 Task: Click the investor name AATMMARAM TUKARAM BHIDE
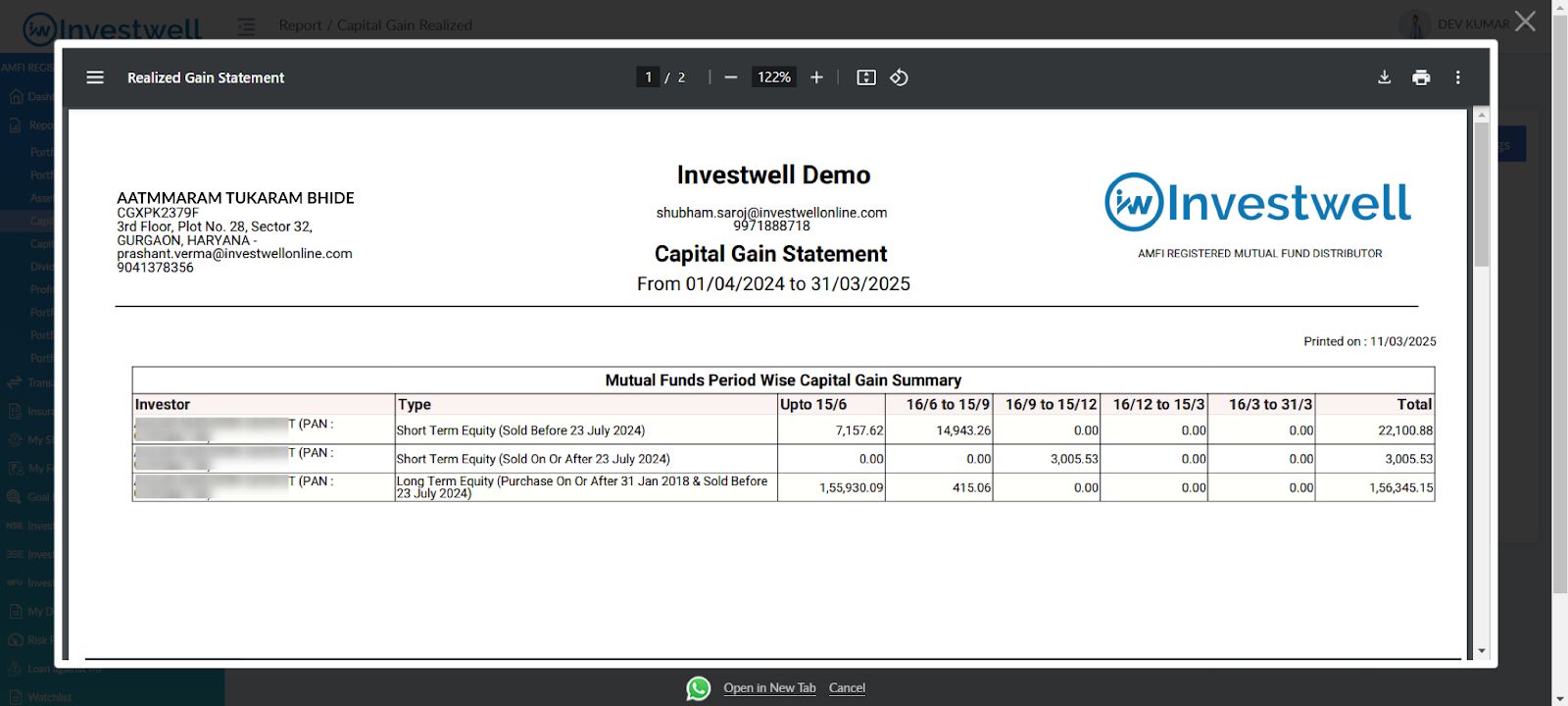[x=235, y=198]
